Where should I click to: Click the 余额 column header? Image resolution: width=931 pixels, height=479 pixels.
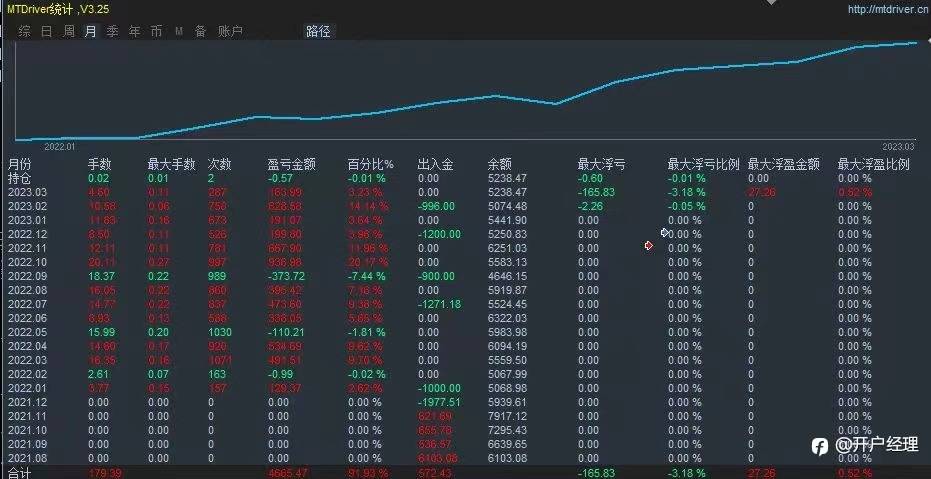499,164
